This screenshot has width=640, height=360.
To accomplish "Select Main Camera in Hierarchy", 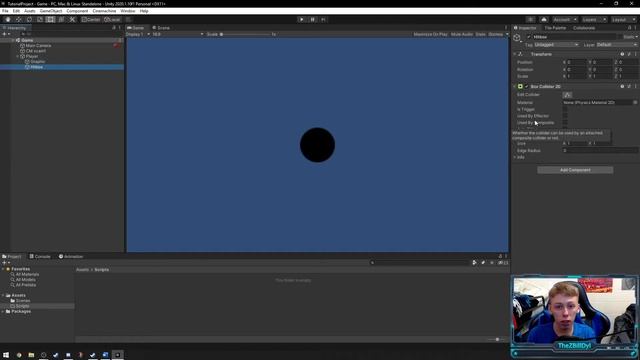I will pos(38,46).
